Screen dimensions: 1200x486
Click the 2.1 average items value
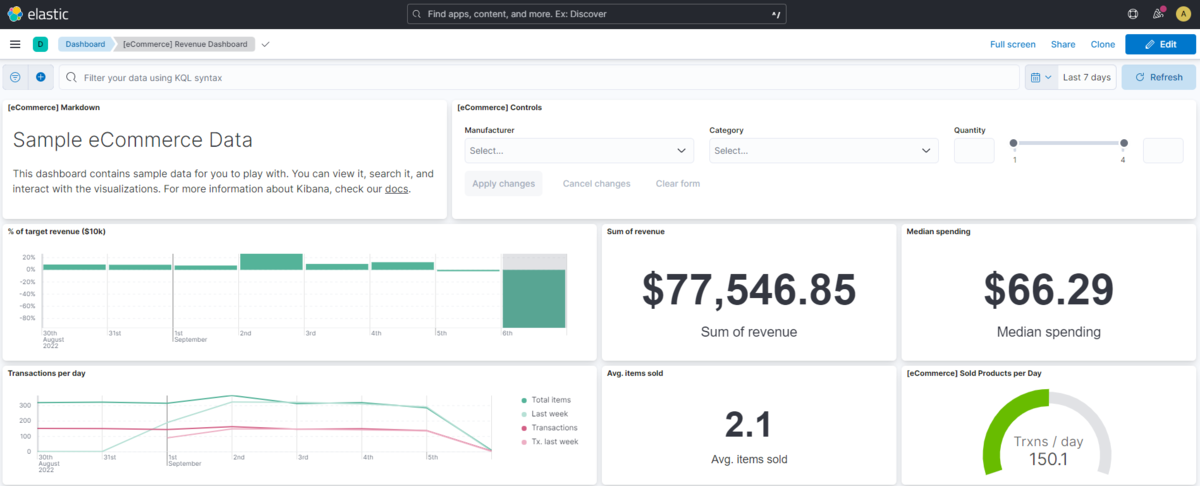coord(748,426)
